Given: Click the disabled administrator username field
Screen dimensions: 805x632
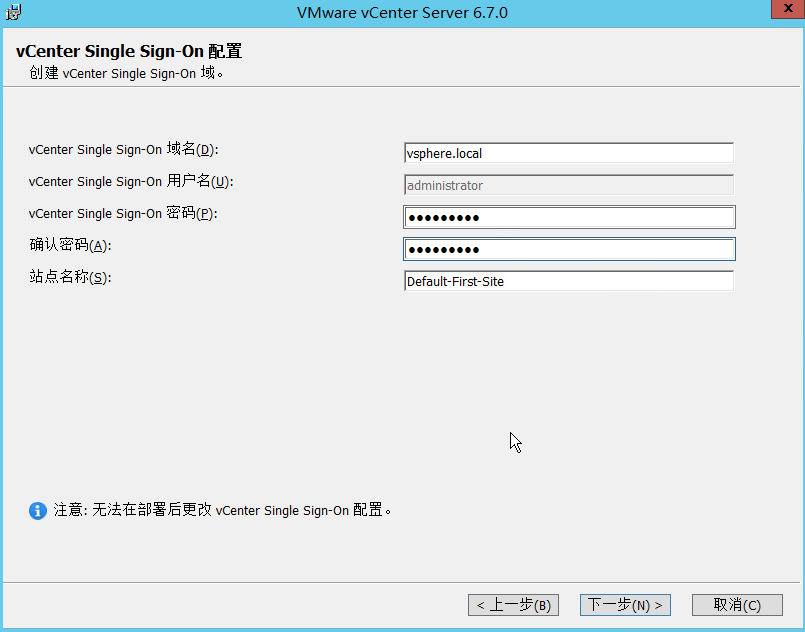Looking at the screenshot, I should tap(569, 185).
